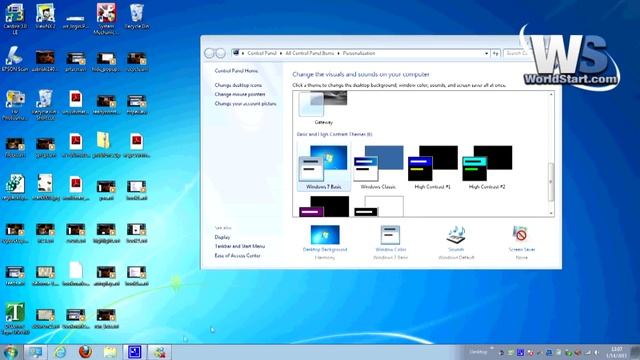Click Change desktop icons link

[x=238, y=85]
